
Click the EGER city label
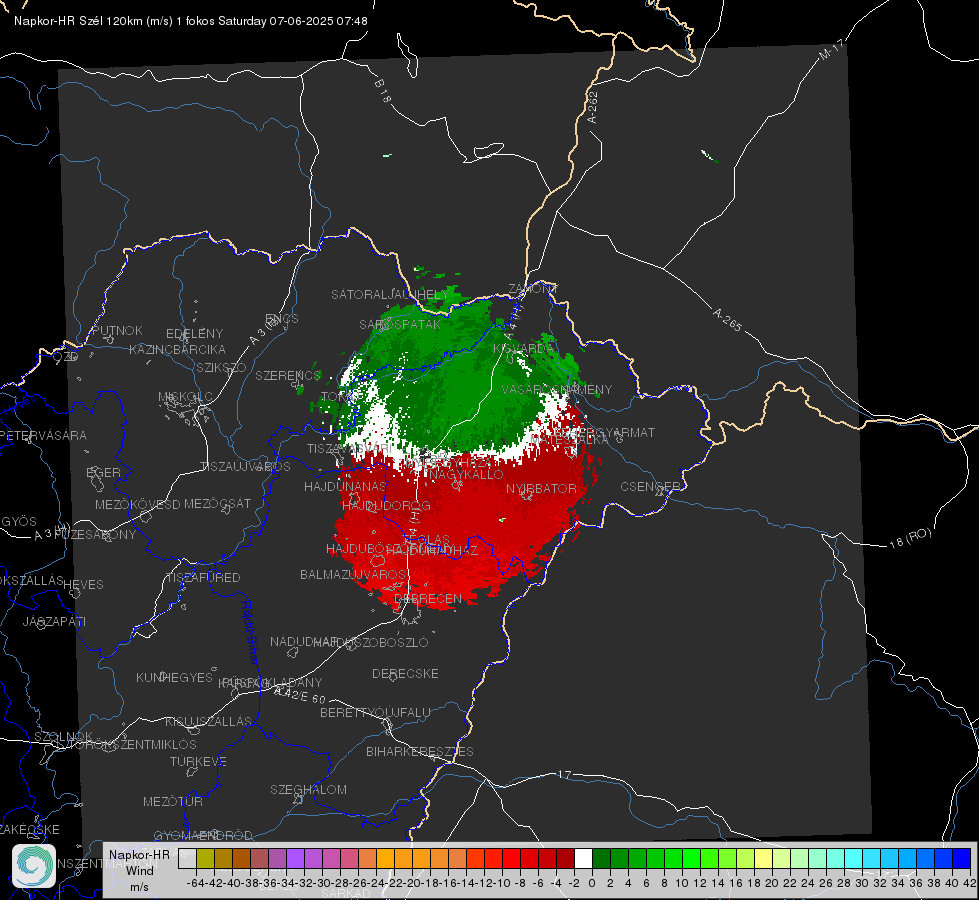pyautogui.click(x=103, y=473)
